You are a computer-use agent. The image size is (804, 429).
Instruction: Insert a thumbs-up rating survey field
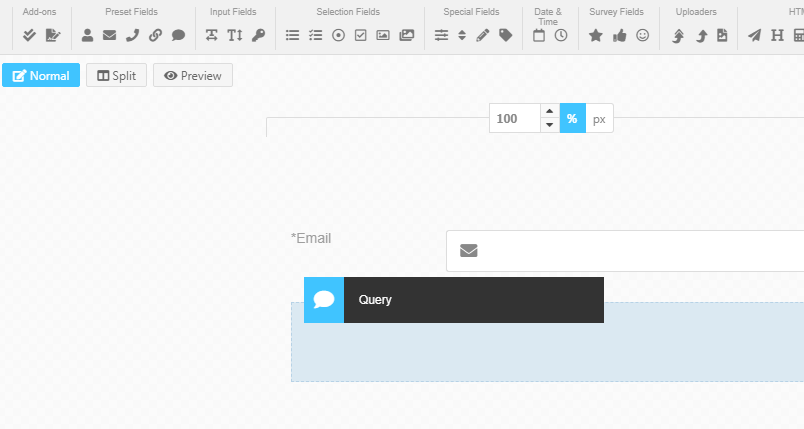619,35
